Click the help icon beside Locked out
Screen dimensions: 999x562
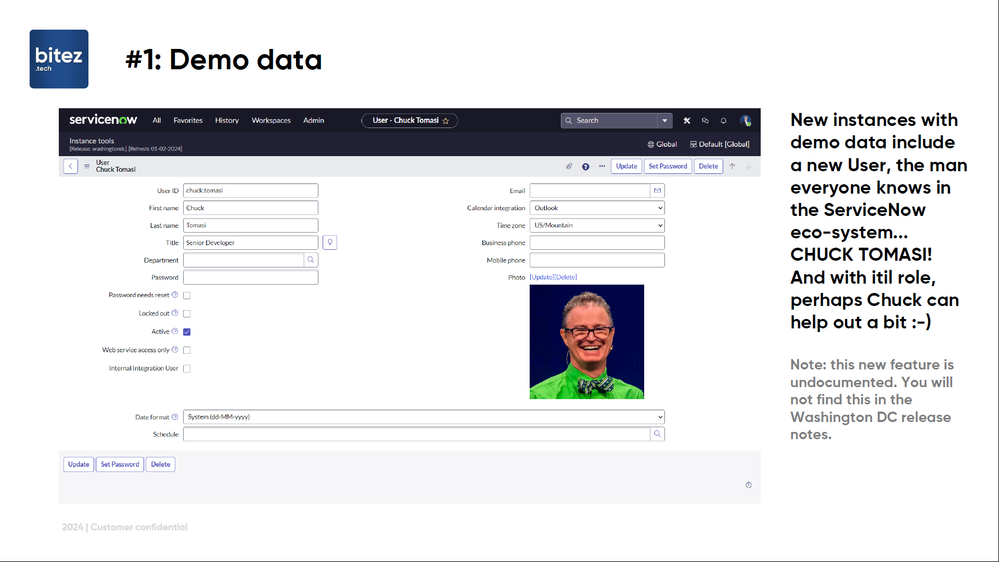point(175,313)
